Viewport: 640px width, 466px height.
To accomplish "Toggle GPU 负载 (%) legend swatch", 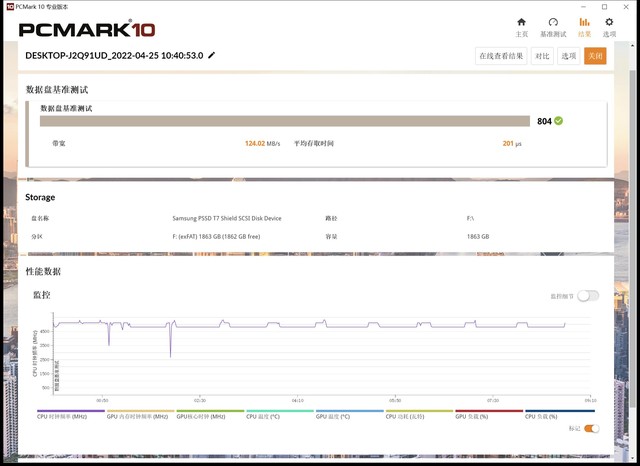I will coord(489,411).
